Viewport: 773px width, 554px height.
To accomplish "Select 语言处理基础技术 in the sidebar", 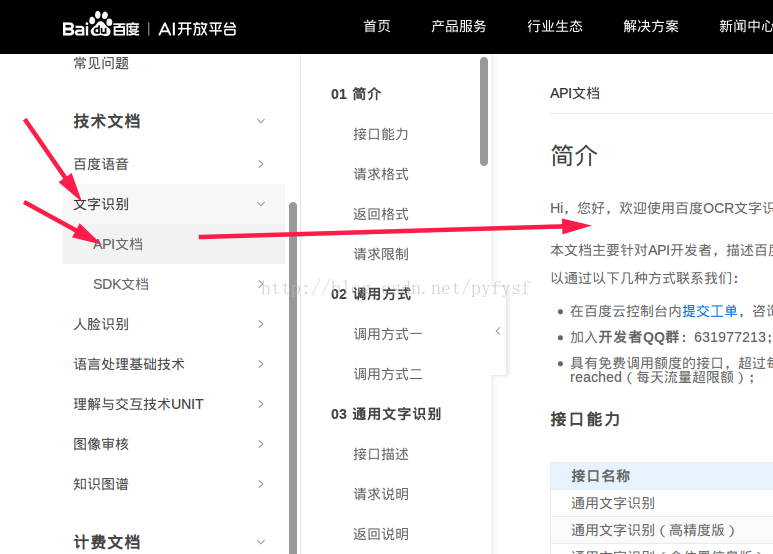I will pyautogui.click(x=129, y=364).
